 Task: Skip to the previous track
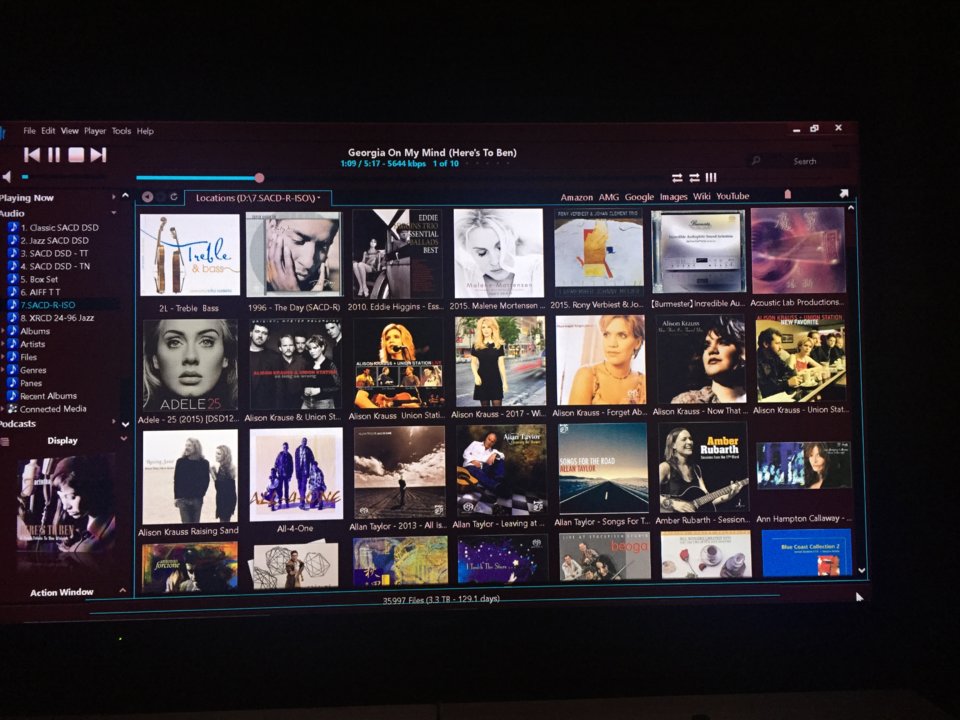[x=32, y=155]
